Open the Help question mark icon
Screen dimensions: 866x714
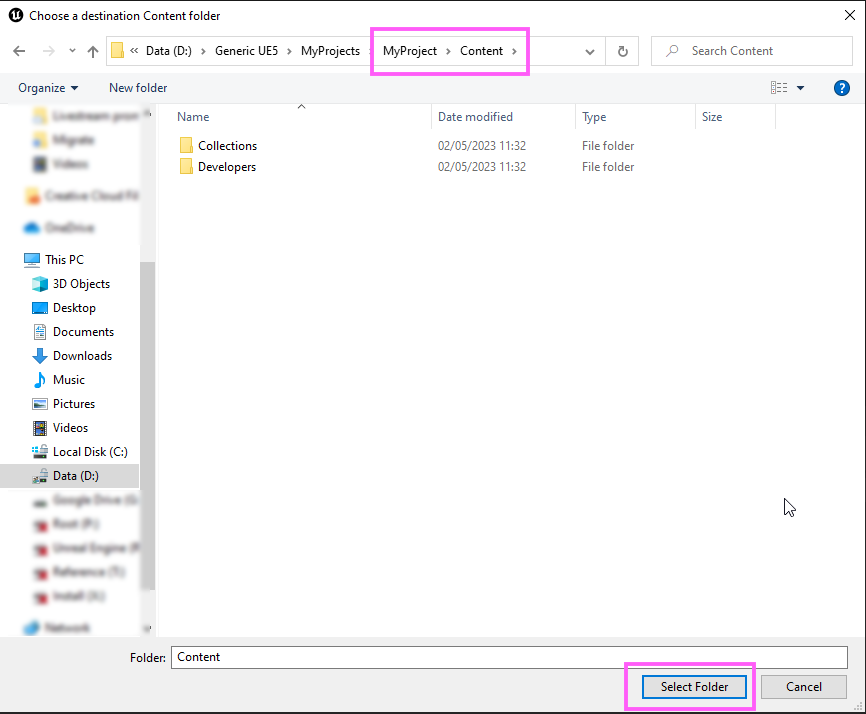842,88
